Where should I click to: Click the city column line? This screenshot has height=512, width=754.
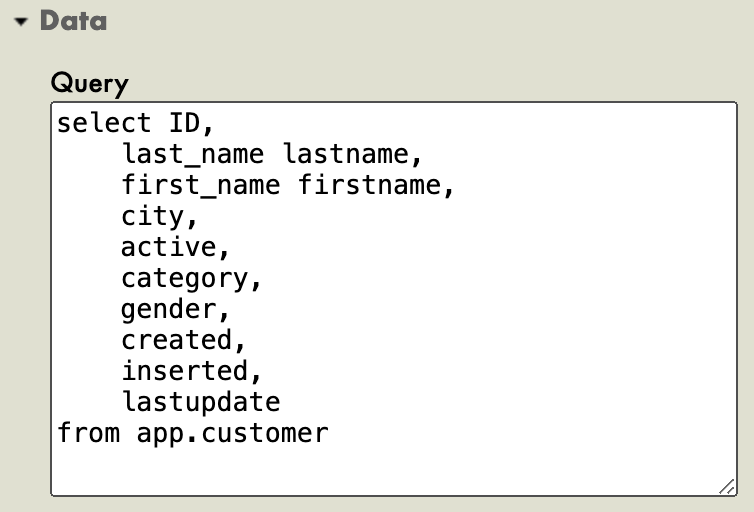pyautogui.click(x=153, y=217)
